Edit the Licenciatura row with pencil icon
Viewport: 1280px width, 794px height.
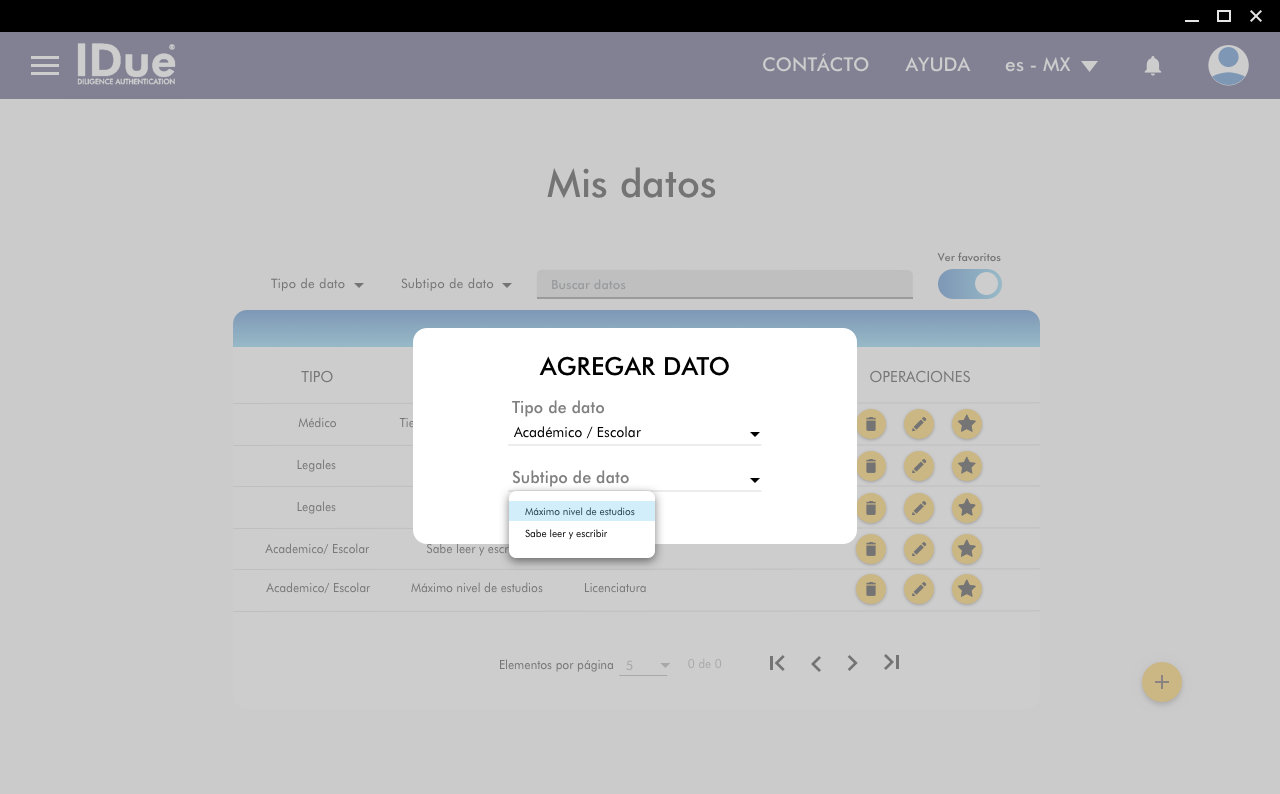click(918, 589)
